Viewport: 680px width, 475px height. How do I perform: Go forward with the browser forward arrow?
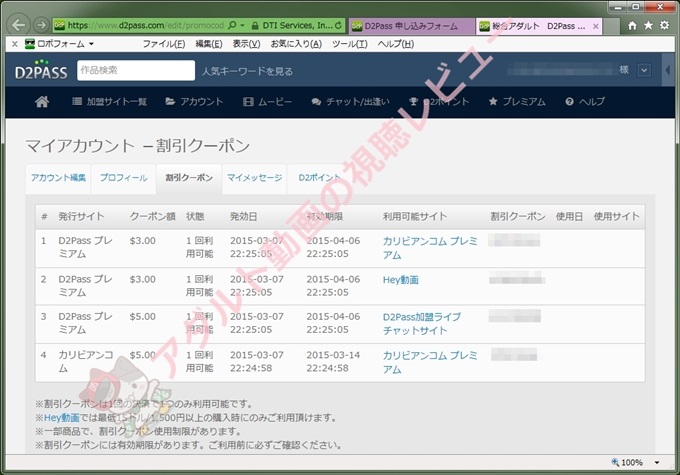[x=41, y=25]
